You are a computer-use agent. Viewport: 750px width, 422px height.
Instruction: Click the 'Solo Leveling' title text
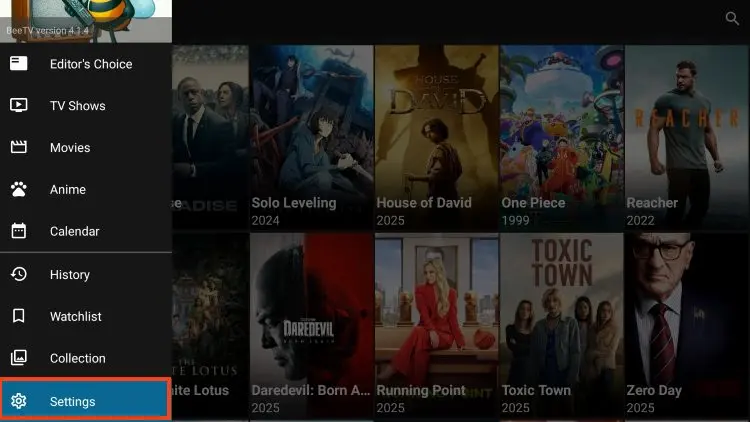[294, 203]
